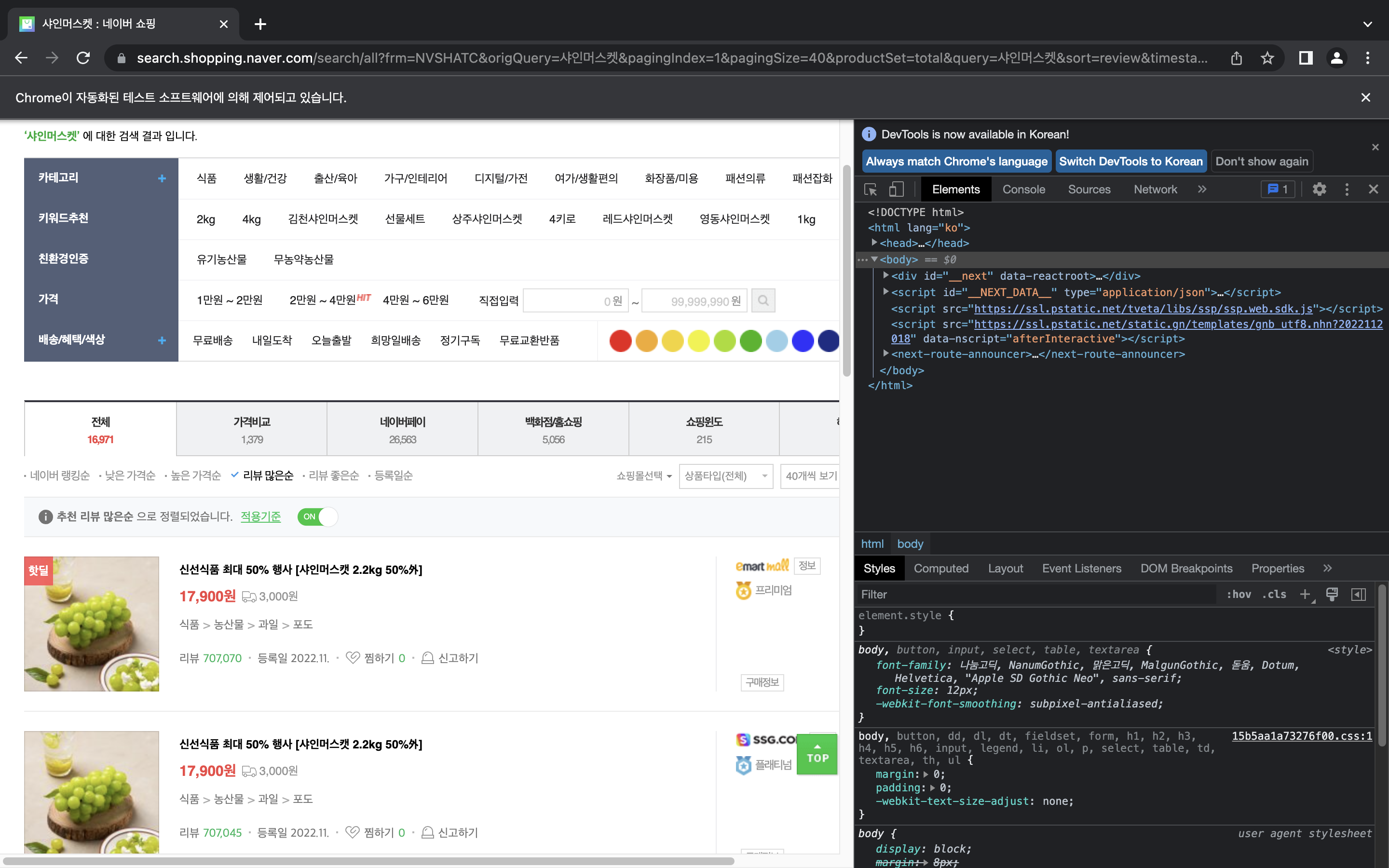Expand the 카테고리 plus button
This screenshot has width=1389, height=868.
162,178
